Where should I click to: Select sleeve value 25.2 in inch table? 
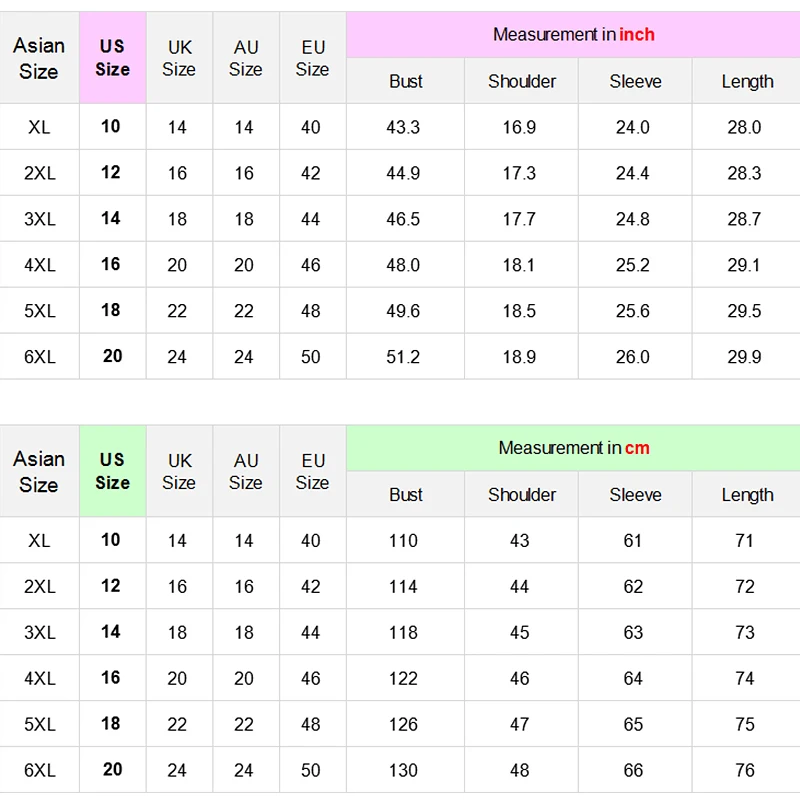pyautogui.click(x=633, y=265)
